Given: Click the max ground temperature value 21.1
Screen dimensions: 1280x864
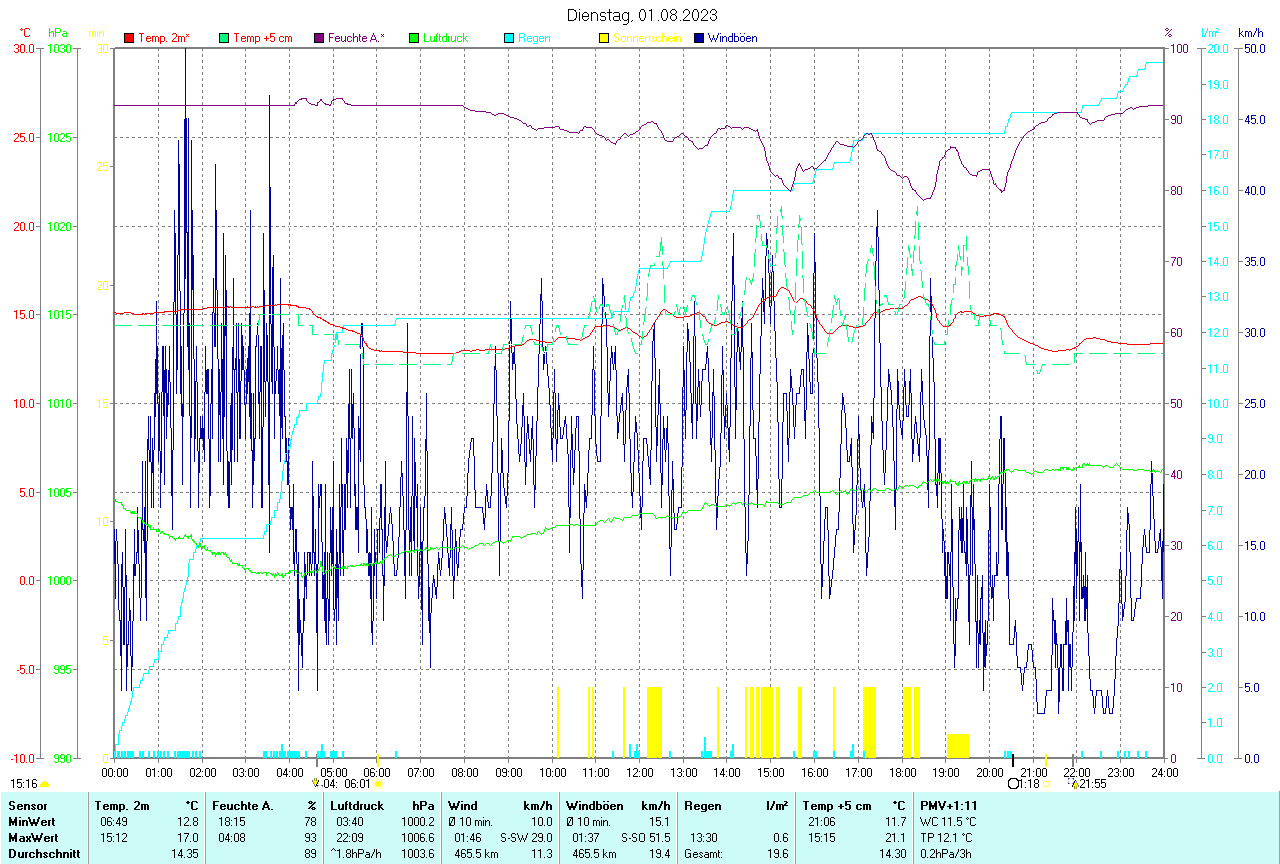Looking at the screenshot, I should click(893, 837).
